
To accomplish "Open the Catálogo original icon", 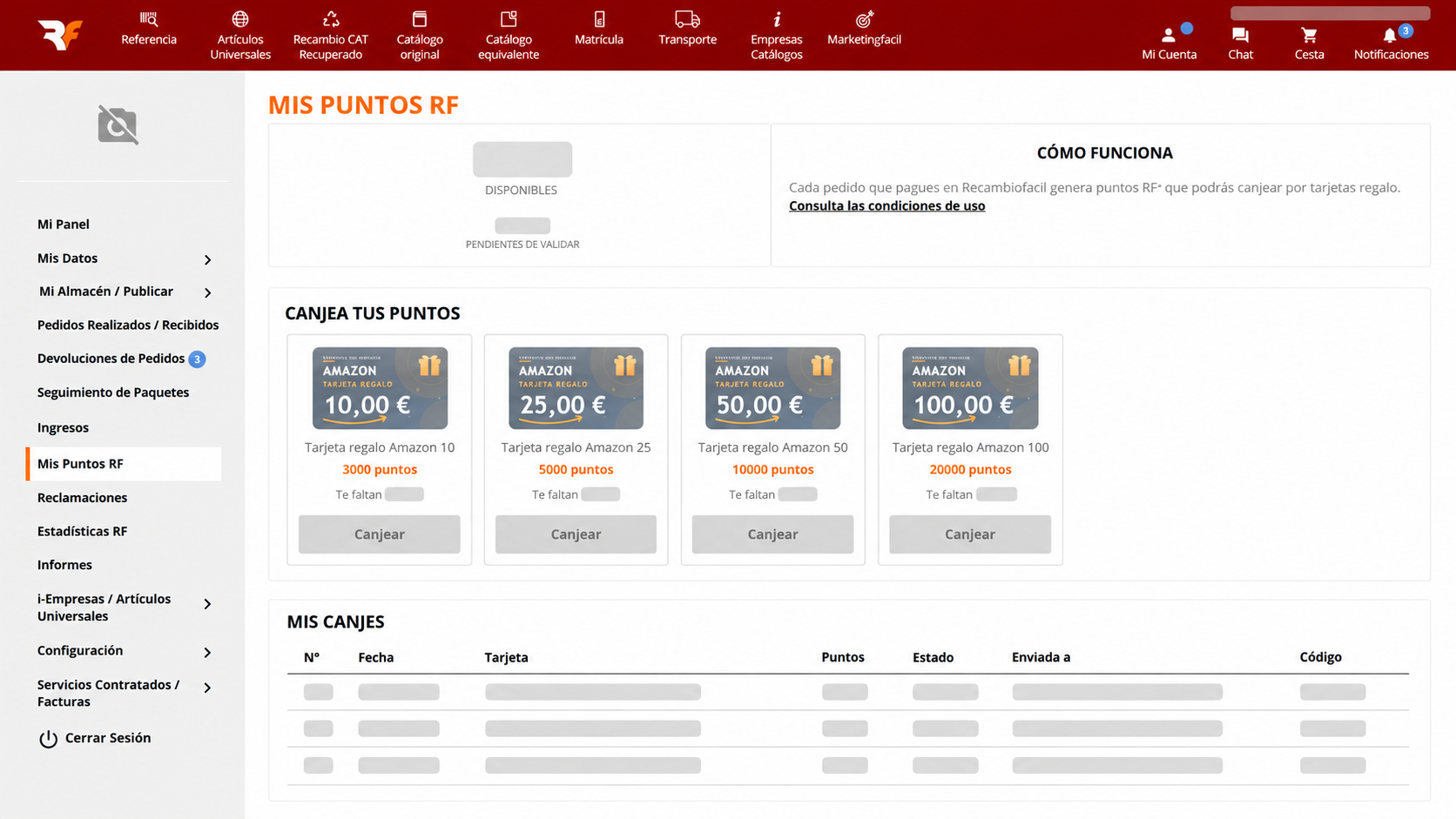I will [x=420, y=18].
